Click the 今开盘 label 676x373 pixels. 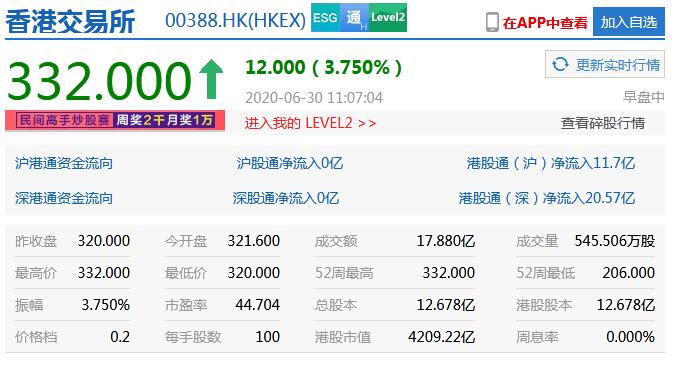click(186, 241)
